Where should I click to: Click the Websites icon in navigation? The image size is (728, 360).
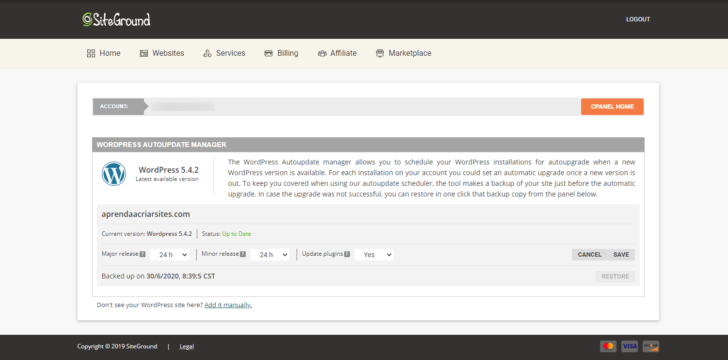[144, 53]
